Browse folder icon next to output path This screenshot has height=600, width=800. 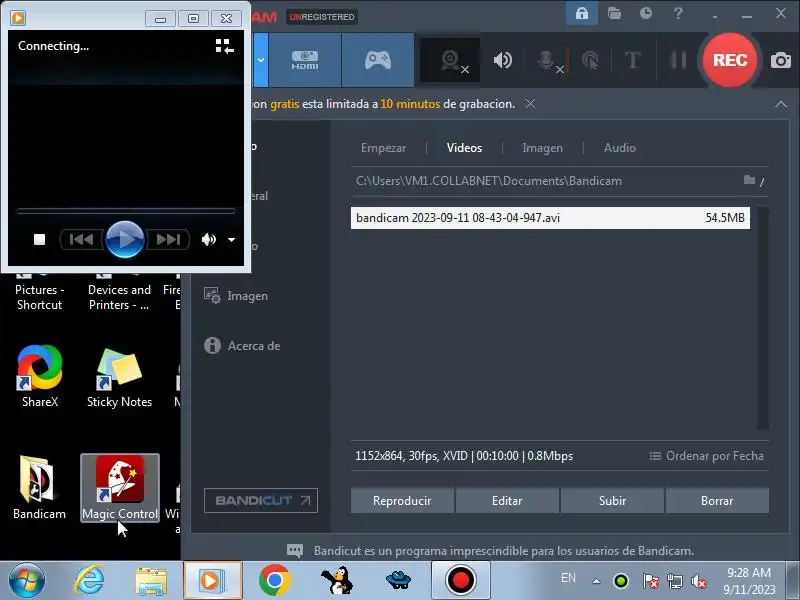[749, 180]
